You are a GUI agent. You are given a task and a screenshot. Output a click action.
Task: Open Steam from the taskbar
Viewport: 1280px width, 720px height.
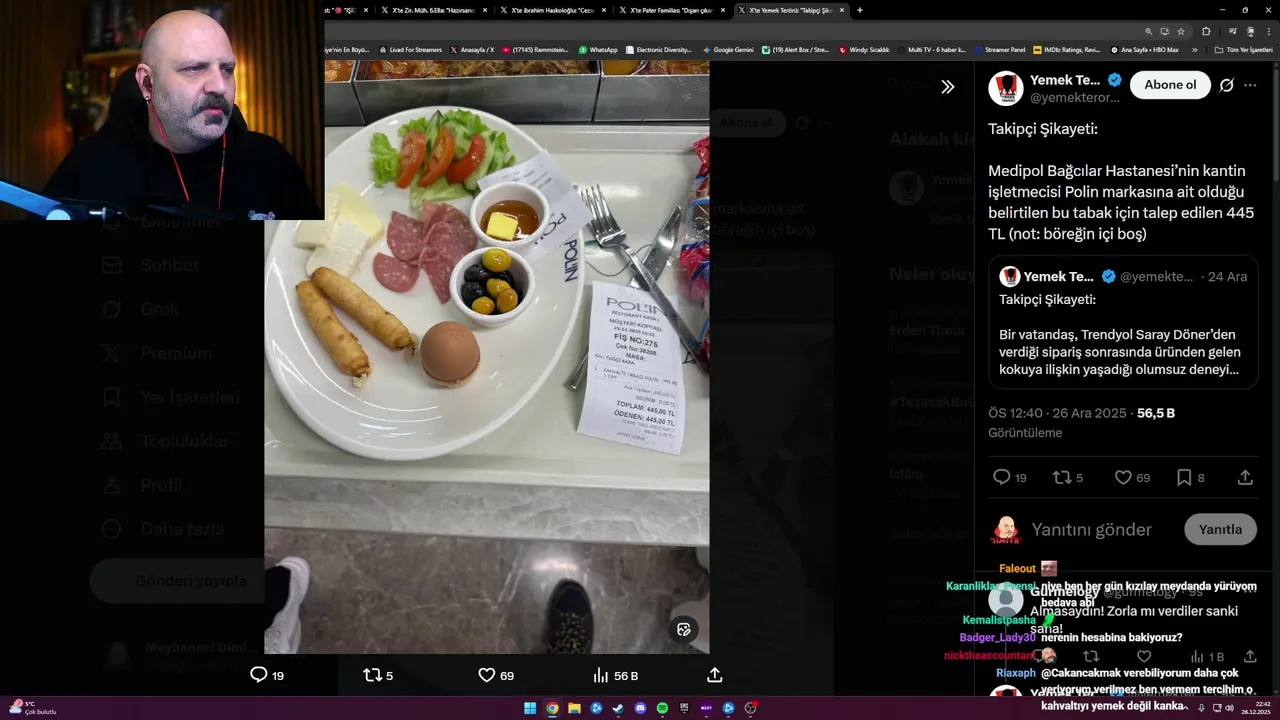(618, 708)
